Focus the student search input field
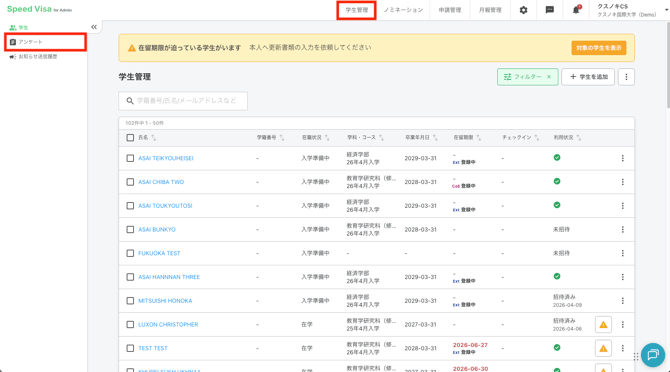The image size is (670, 372). 183,101
